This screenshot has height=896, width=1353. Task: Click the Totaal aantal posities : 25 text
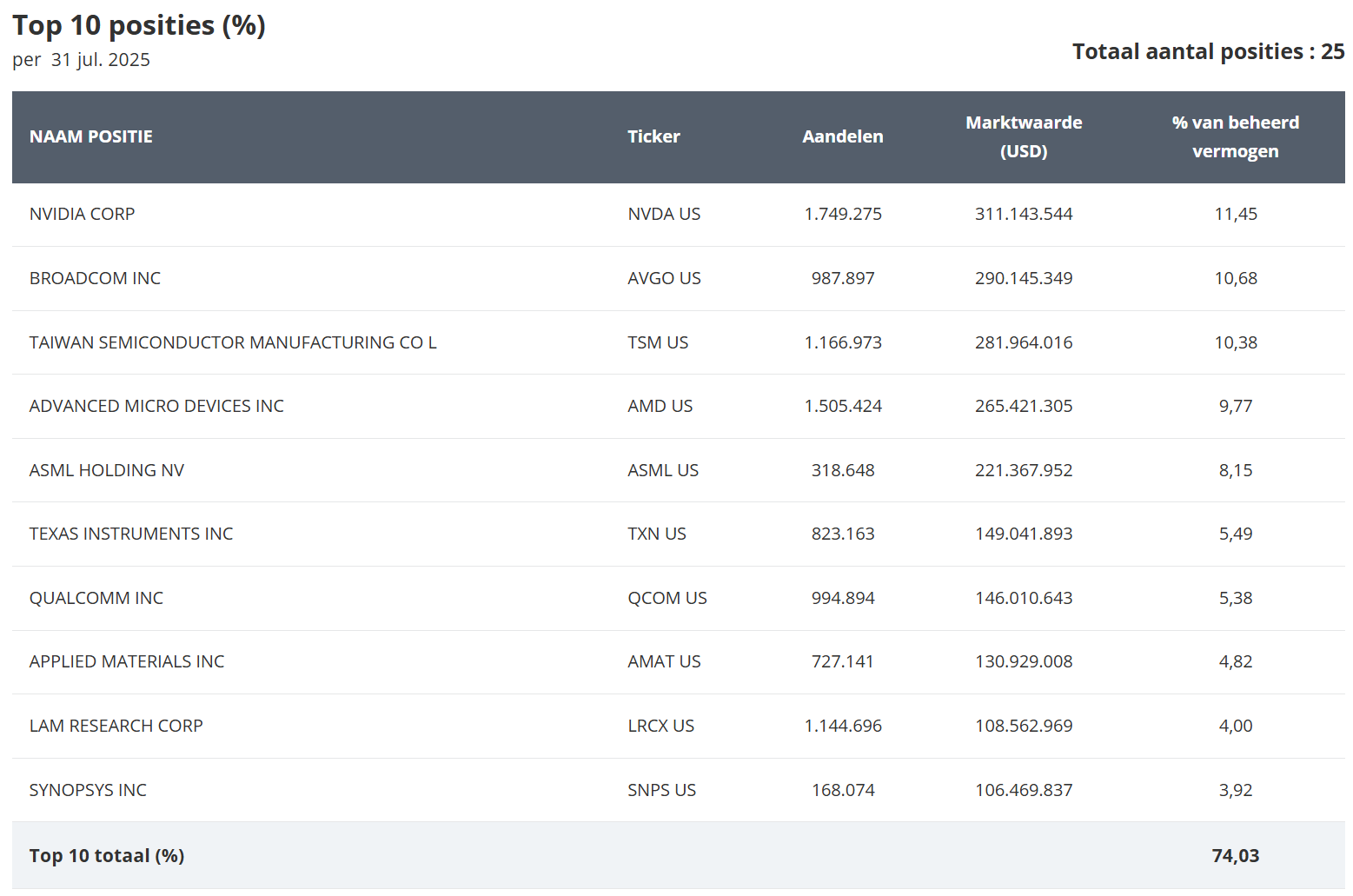click(1208, 51)
